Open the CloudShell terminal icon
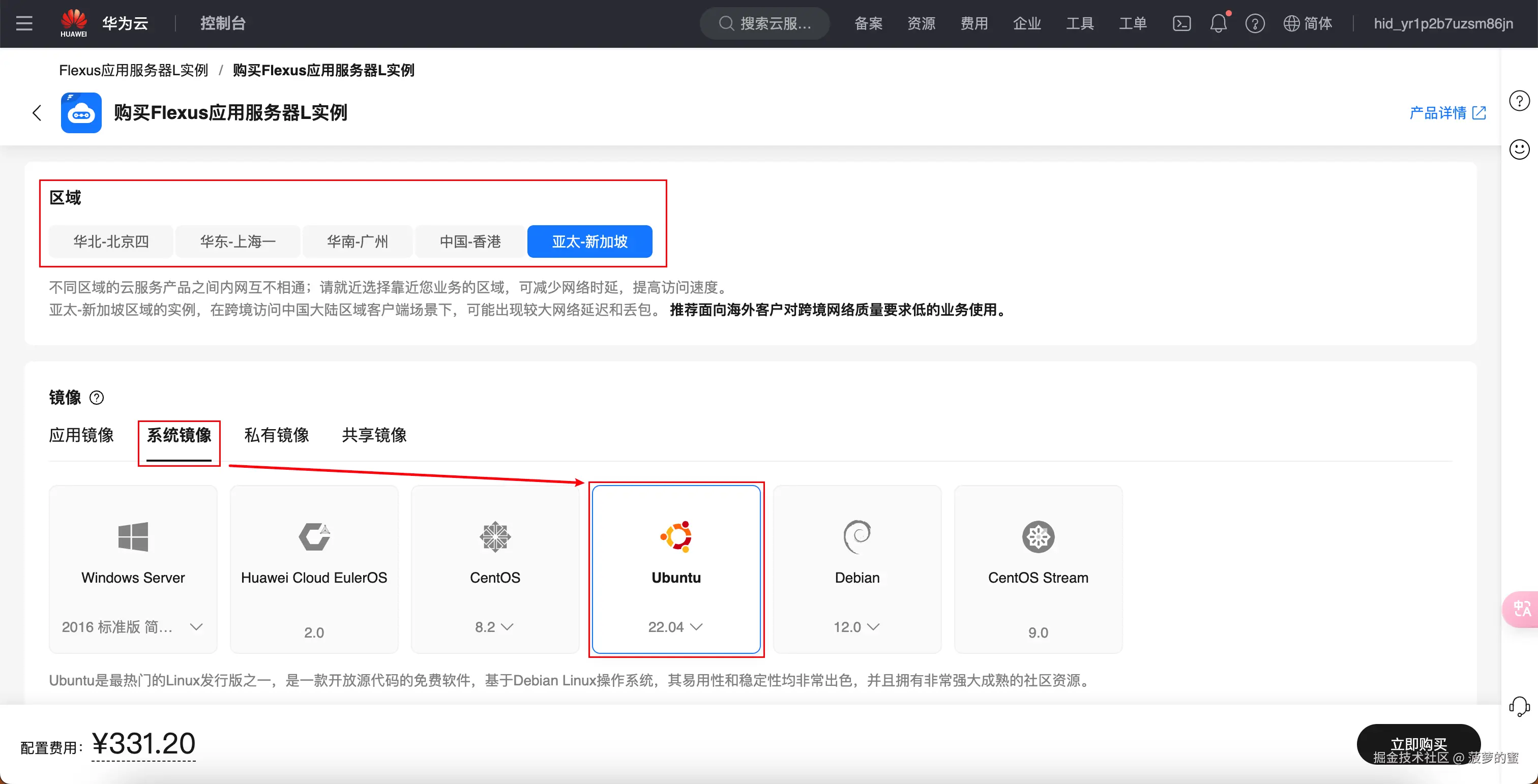 coord(1181,23)
